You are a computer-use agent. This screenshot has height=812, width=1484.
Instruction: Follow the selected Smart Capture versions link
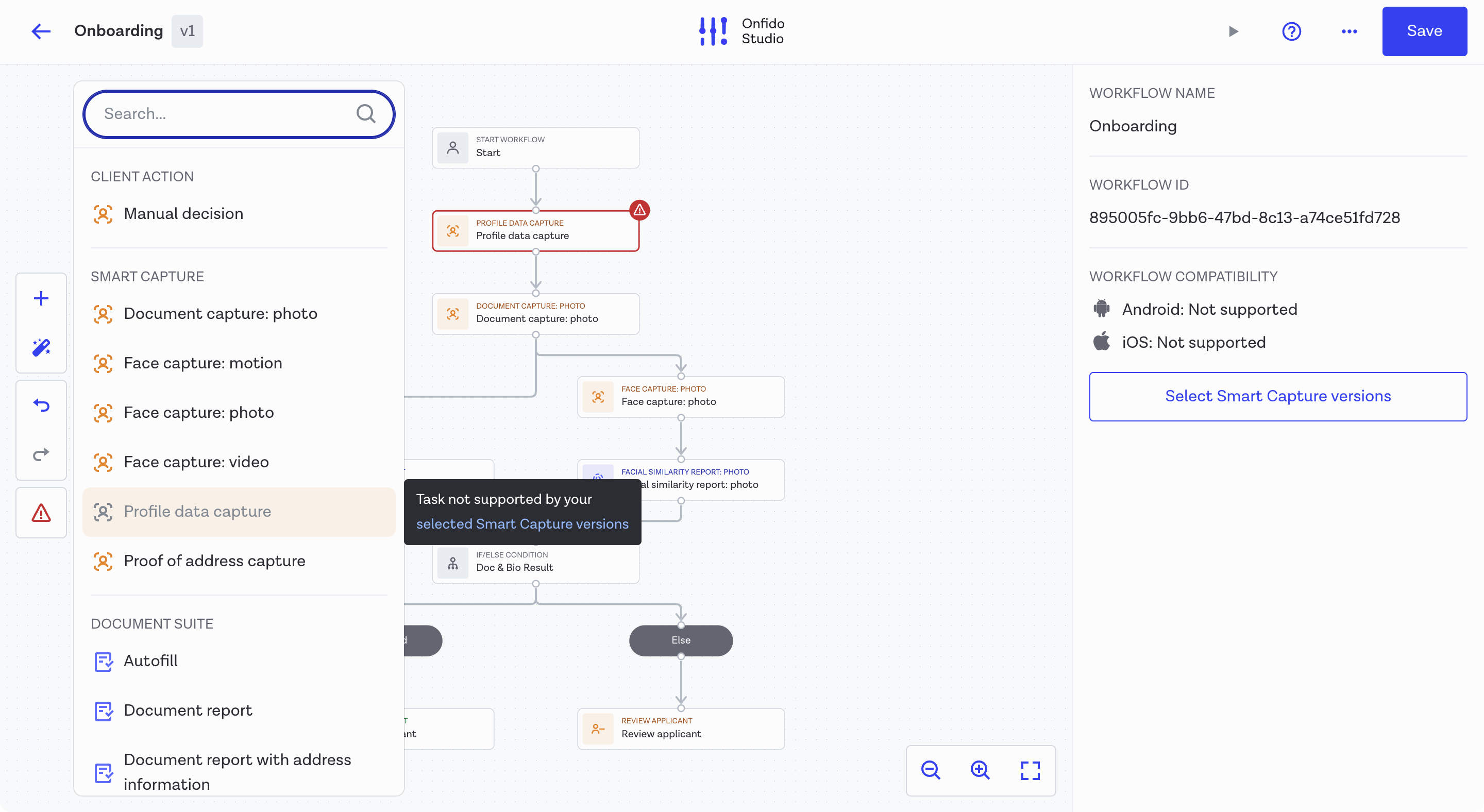pyautogui.click(x=522, y=524)
